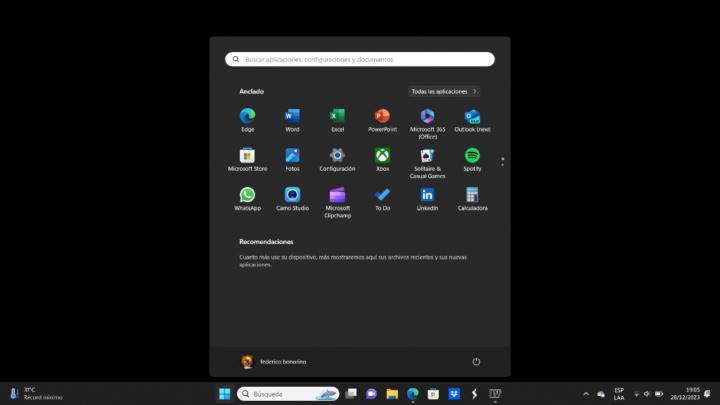Open Edge browser from the taskbar
This screenshot has height=405, width=720.
pos(413,394)
